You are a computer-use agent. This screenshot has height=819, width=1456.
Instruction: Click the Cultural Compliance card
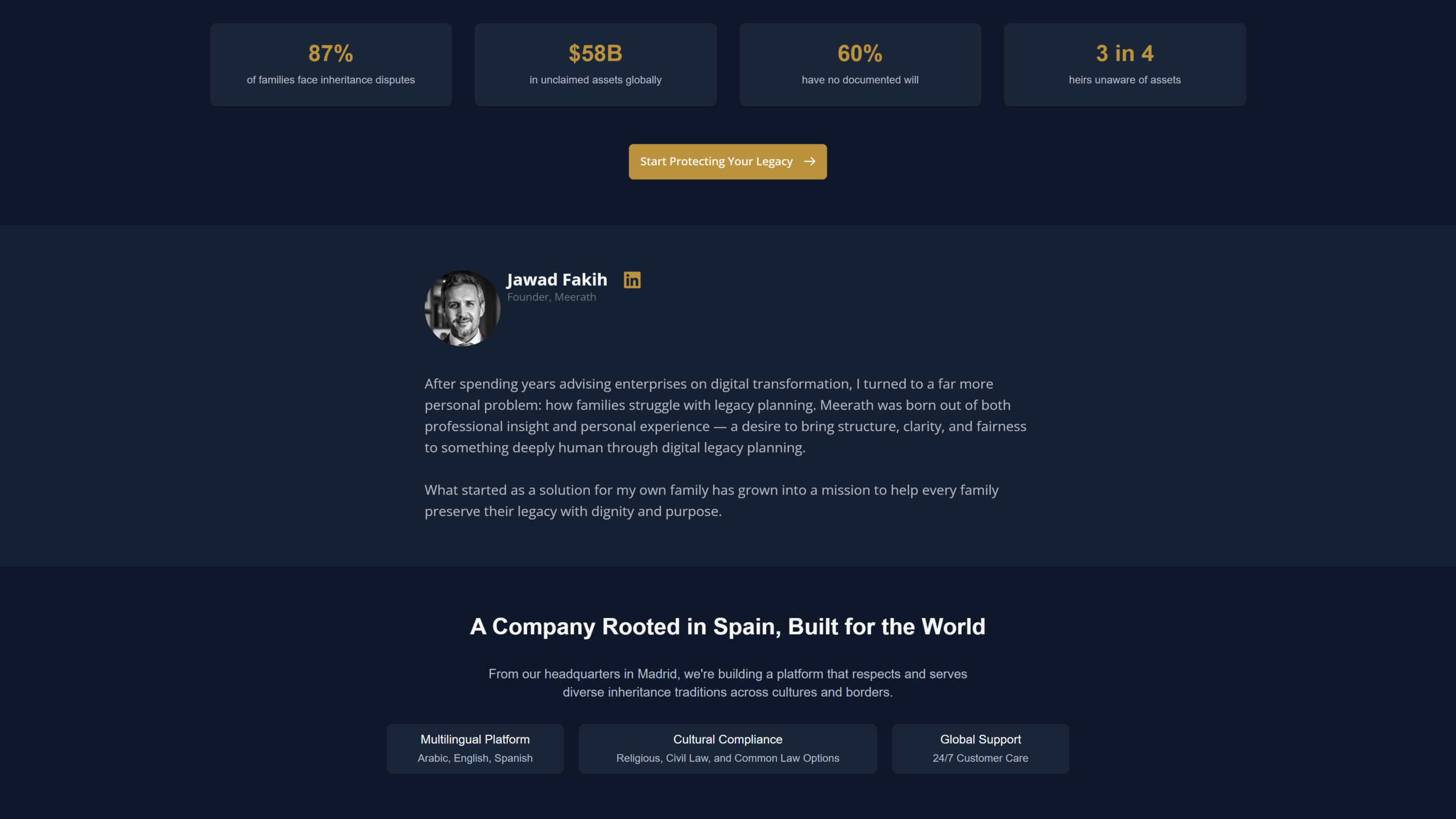(727, 748)
